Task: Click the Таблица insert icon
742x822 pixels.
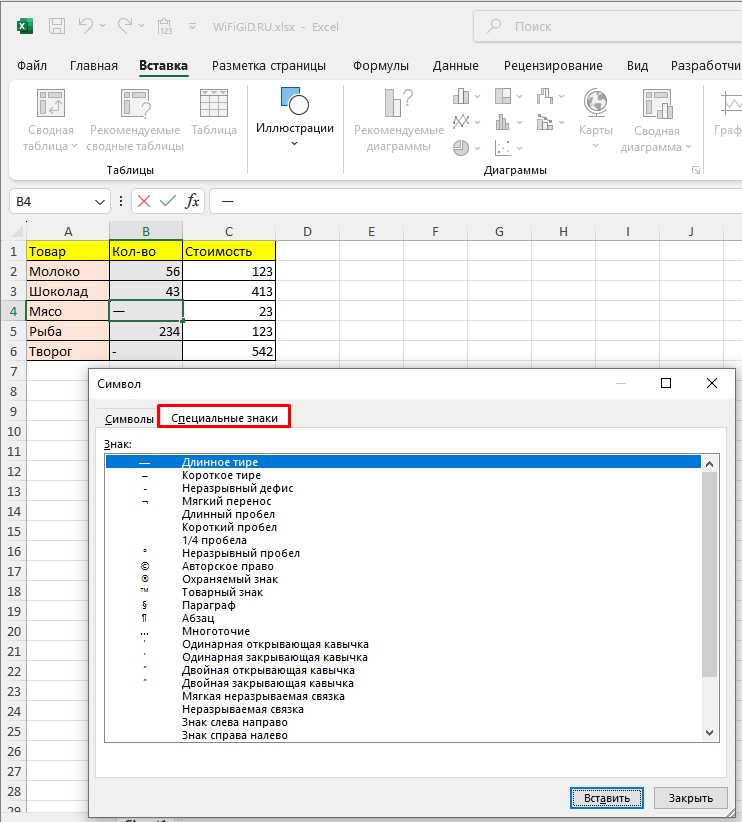Action: coord(214,103)
